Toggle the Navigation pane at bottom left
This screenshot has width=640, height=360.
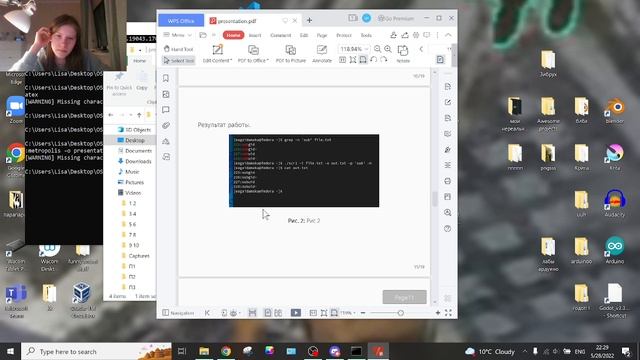[178, 313]
